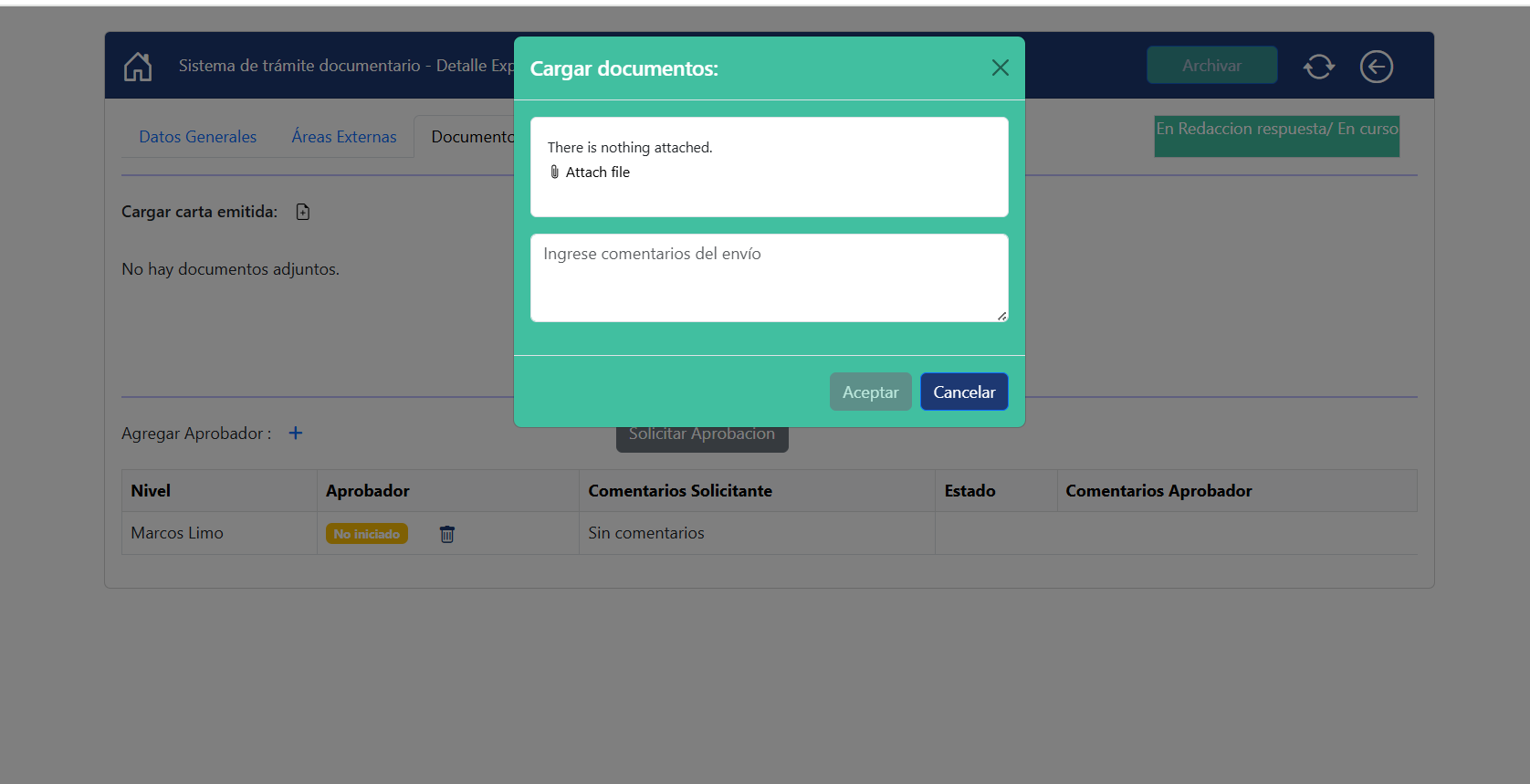Click the home icon in header
The height and width of the screenshot is (784, 1530).
[x=138, y=67]
